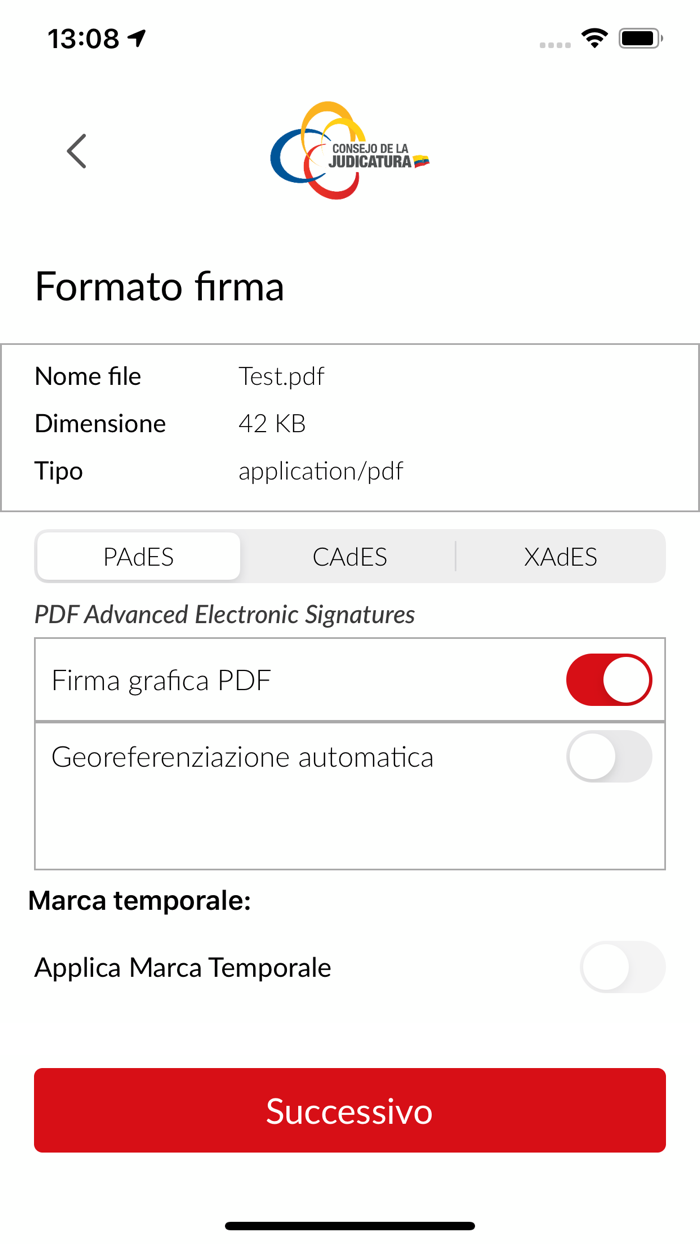Tap the home indicator bar at the bottom

click(x=350, y=1224)
